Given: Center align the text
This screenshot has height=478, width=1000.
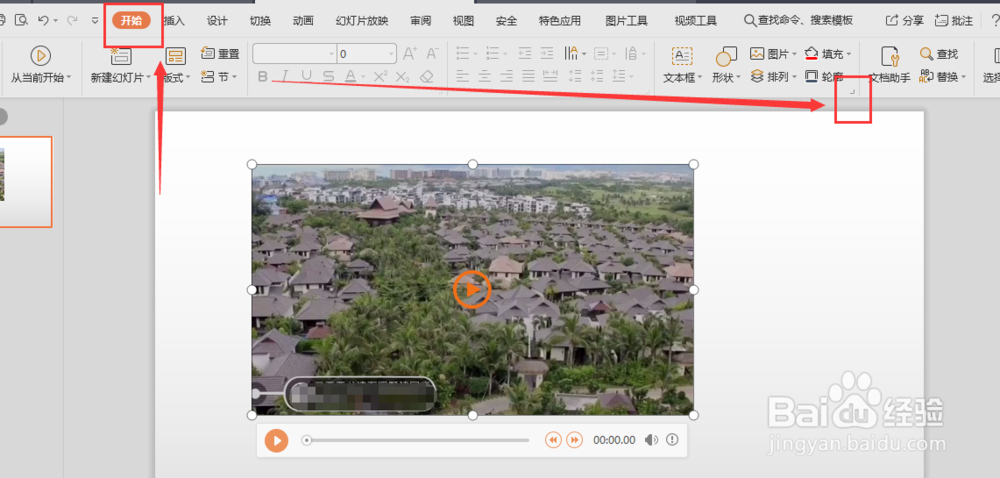Looking at the screenshot, I should pyautogui.click(x=485, y=76).
